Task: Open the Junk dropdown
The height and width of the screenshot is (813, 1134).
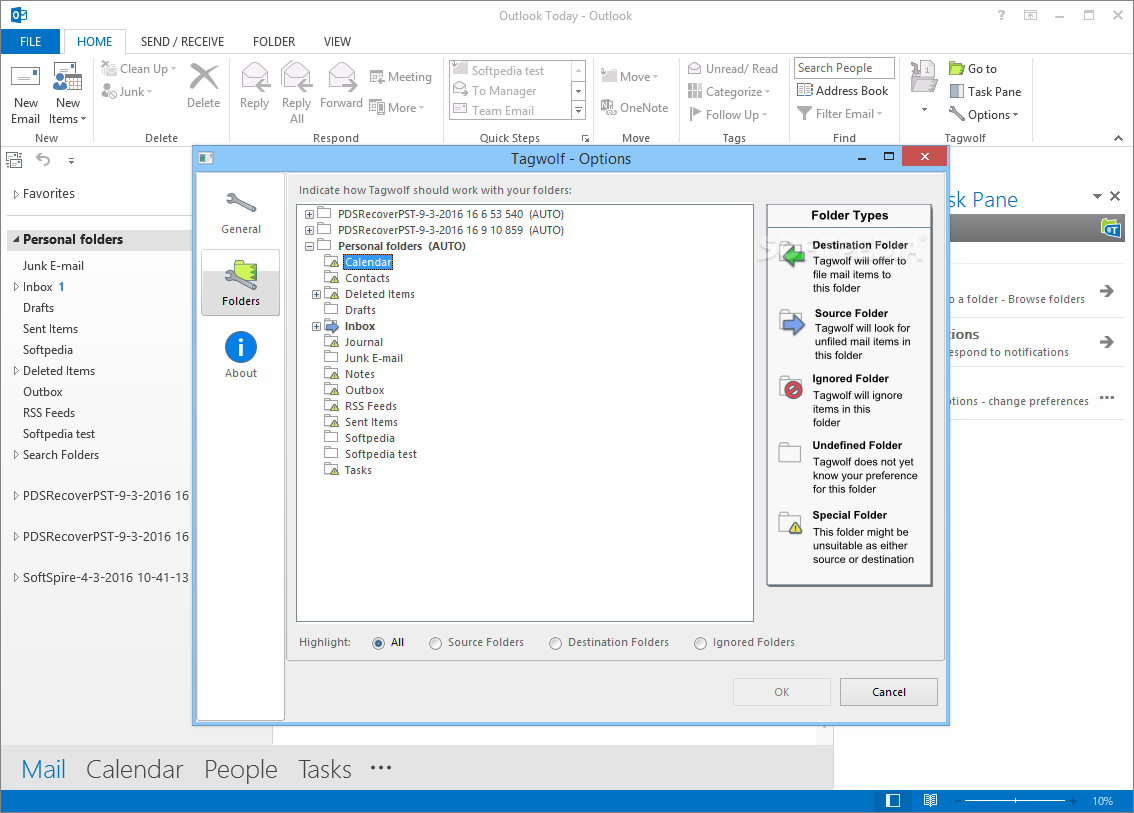Action: pyautogui.click(x=127, y=92)
